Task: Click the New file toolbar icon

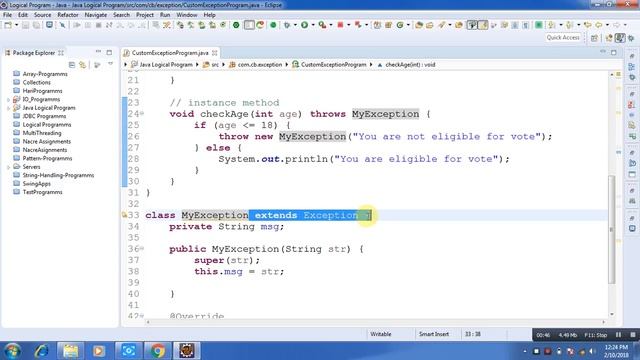Action: tap(8, 25)
